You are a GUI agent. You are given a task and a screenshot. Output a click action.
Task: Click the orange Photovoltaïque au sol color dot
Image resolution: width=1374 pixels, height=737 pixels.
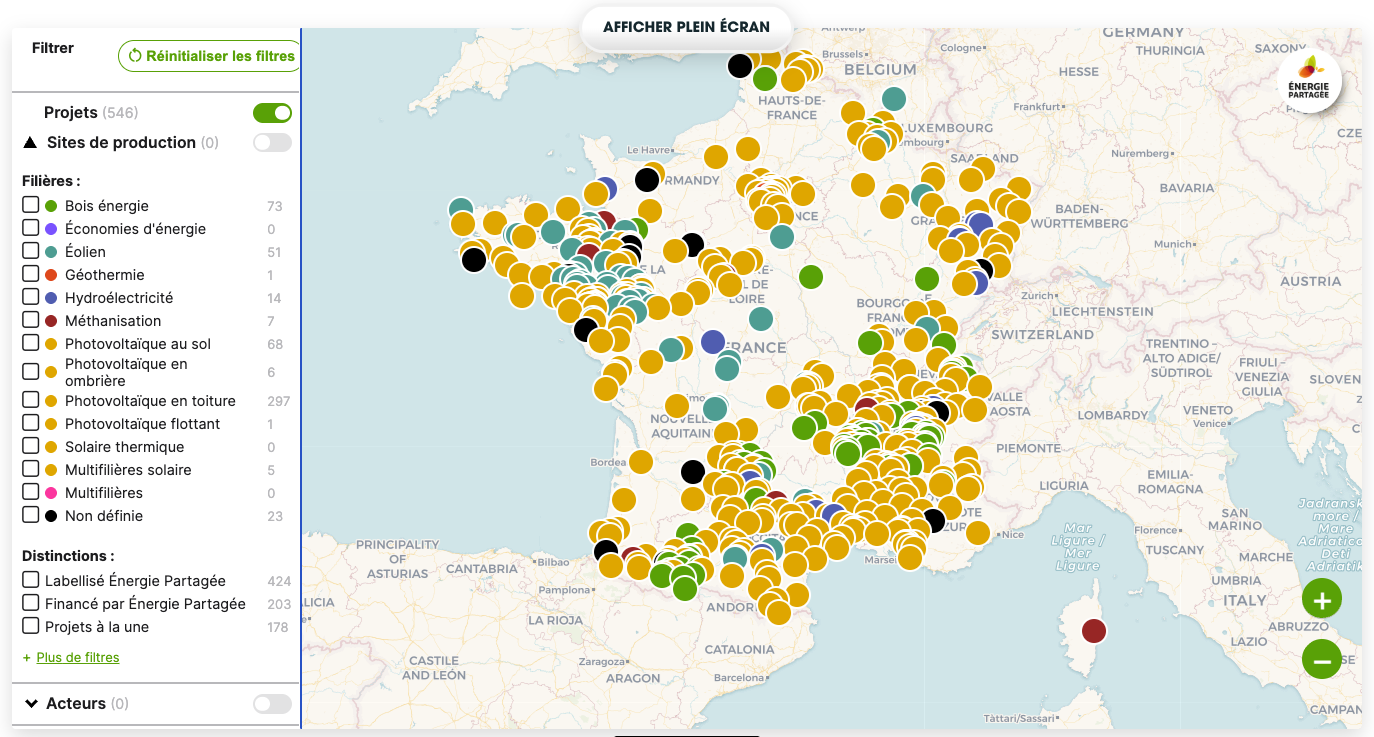[51, 344]
